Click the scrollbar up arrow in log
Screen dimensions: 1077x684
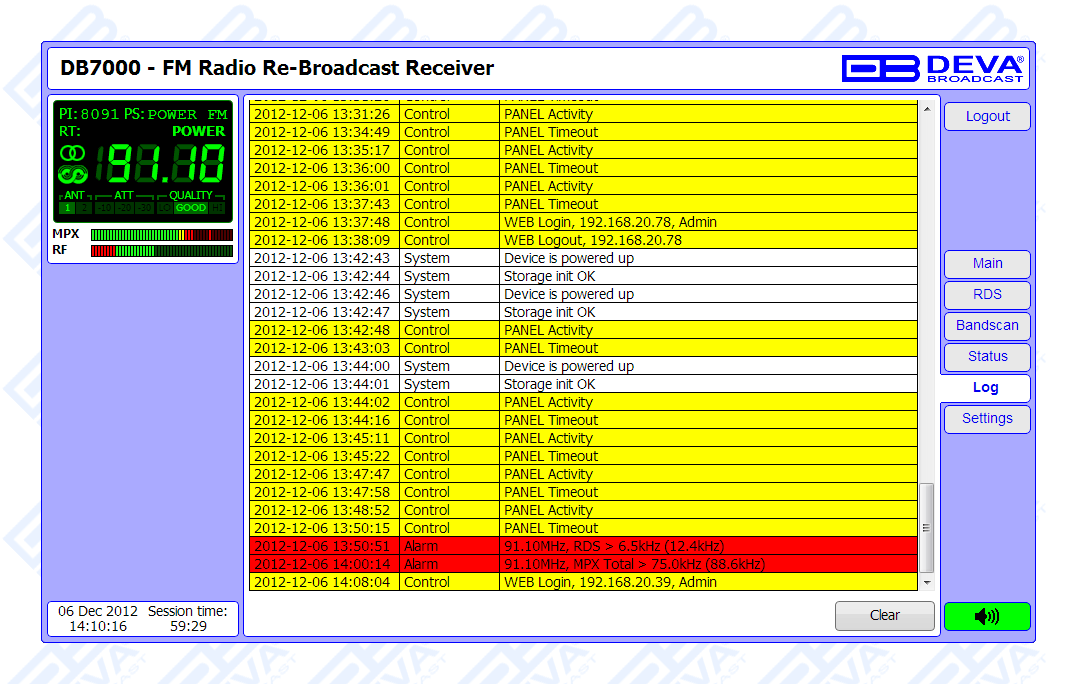point(926,104)
